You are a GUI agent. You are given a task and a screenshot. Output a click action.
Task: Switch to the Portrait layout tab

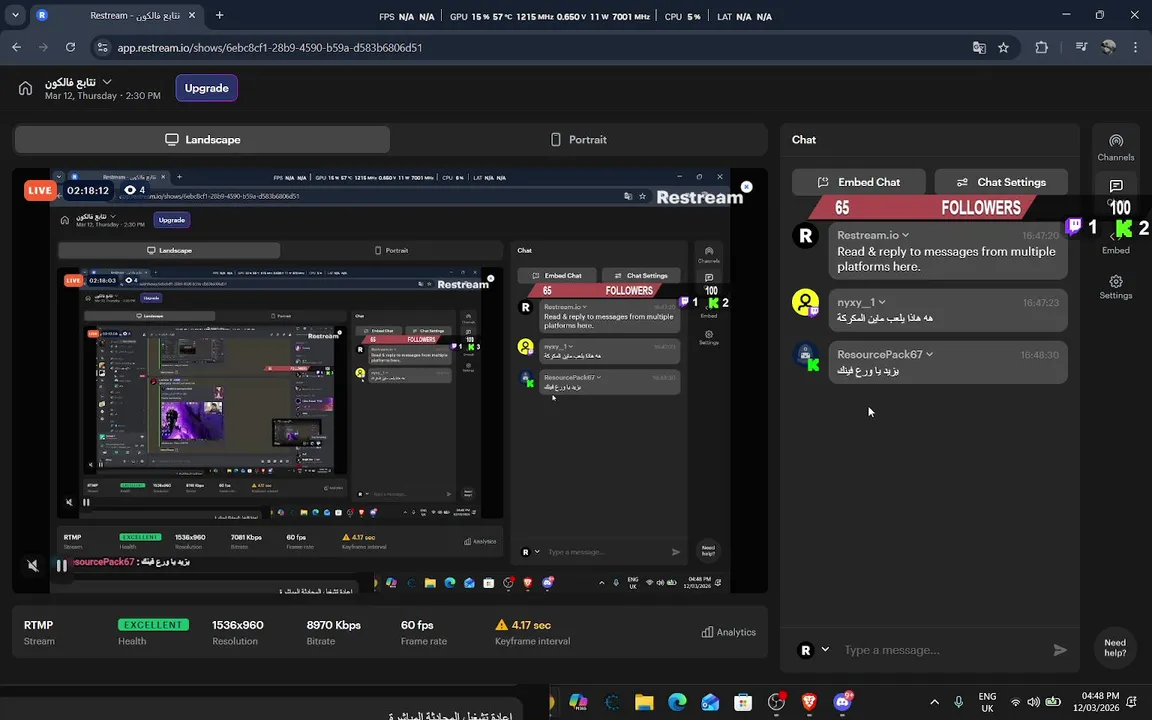[x=578, y=140]
